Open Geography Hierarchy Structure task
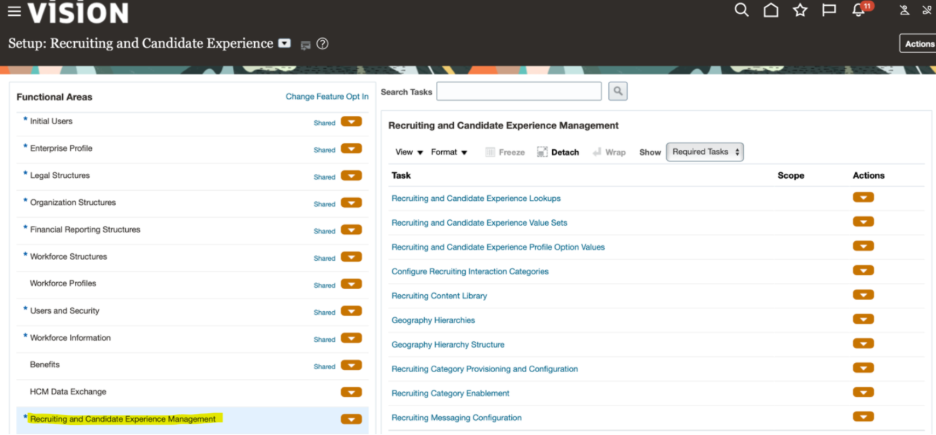Viewport: 936px width, 435px height. (448, 345)
